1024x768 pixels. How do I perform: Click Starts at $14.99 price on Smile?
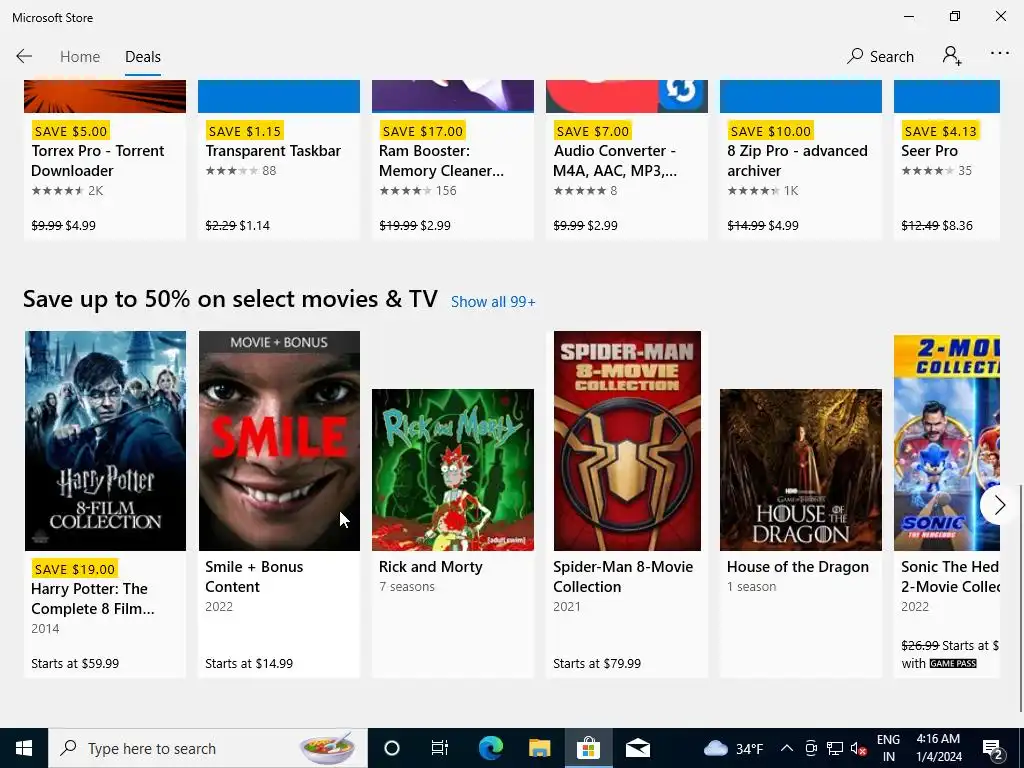tap(249, 664)
